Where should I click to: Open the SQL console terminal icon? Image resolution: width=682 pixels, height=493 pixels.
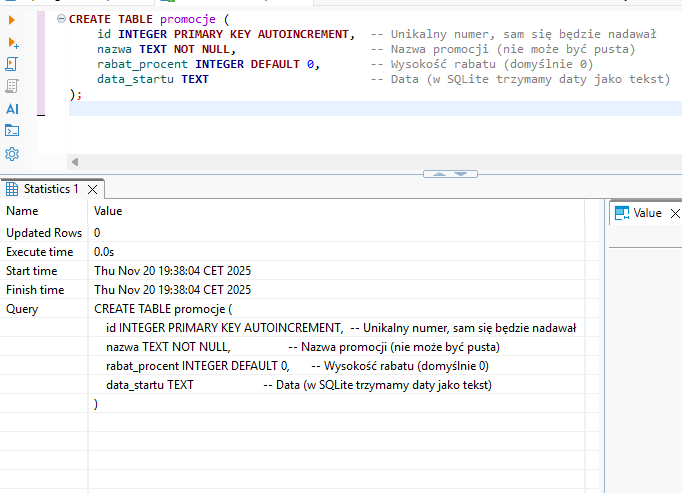pos(13,130)
